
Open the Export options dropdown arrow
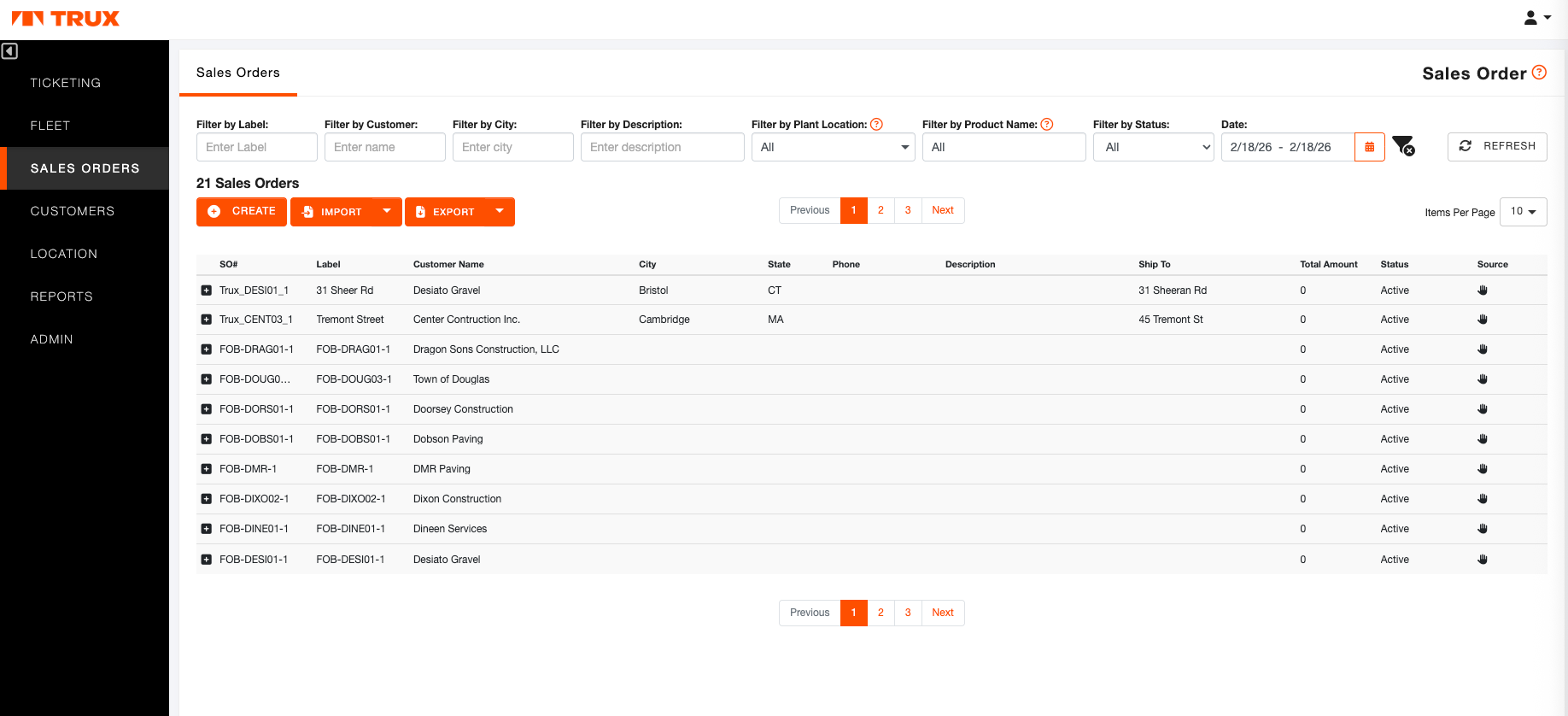point(500,211)
